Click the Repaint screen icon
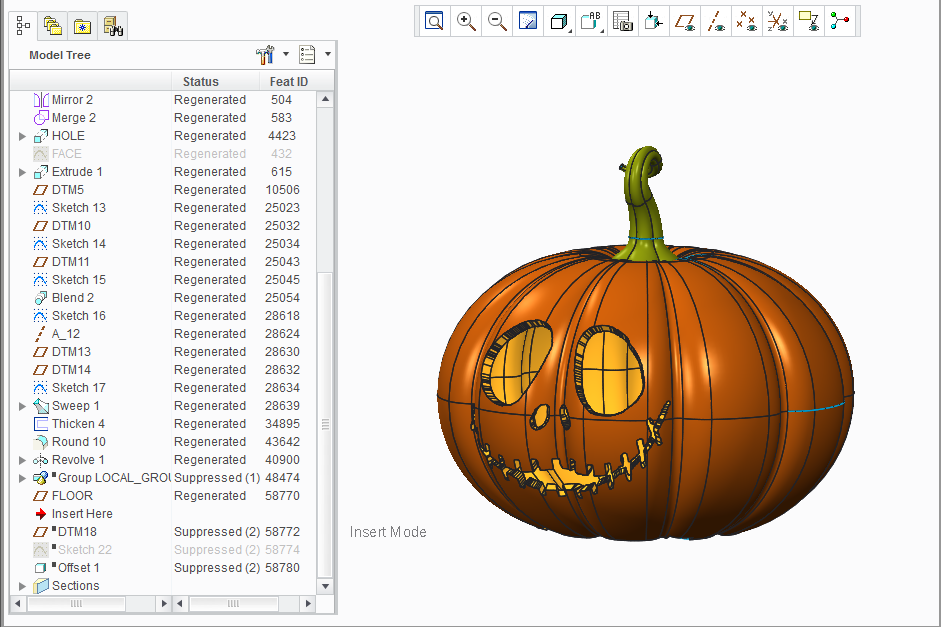Image resolution: width=941 pixels, height=627 pixels. pyautogui.click(x=528, y=22)
